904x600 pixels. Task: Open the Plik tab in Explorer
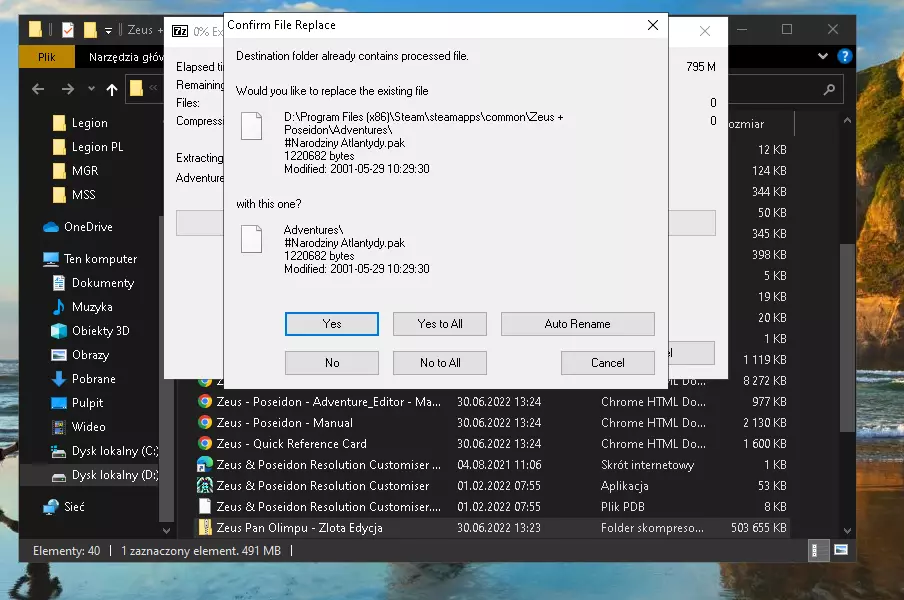click(47, 56)
